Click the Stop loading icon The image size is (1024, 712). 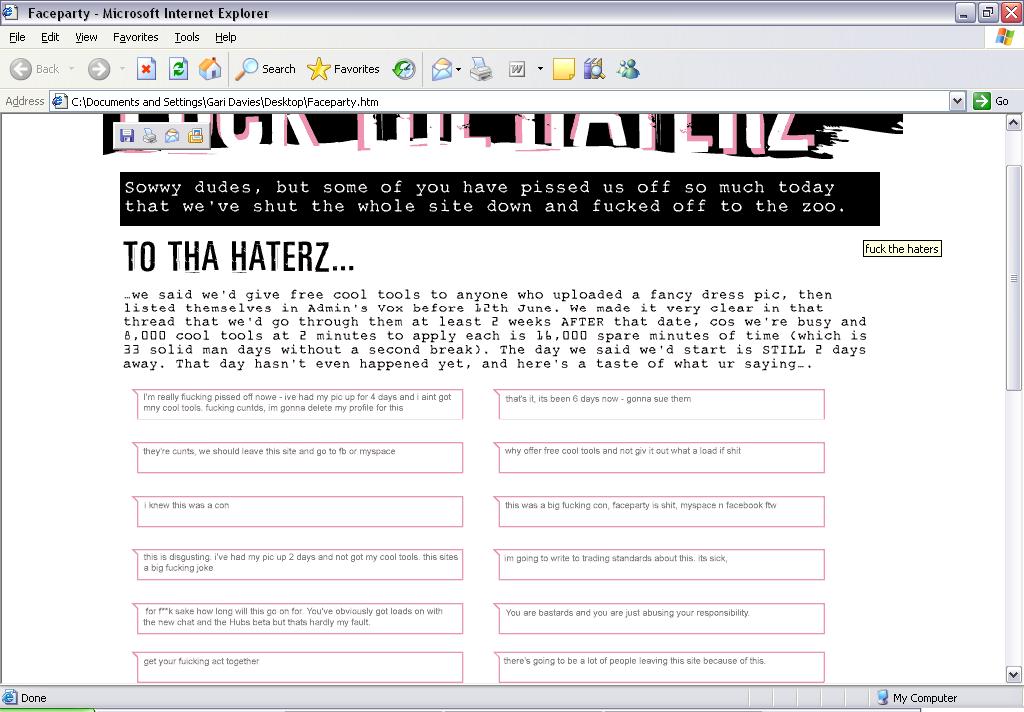(146, 69)
